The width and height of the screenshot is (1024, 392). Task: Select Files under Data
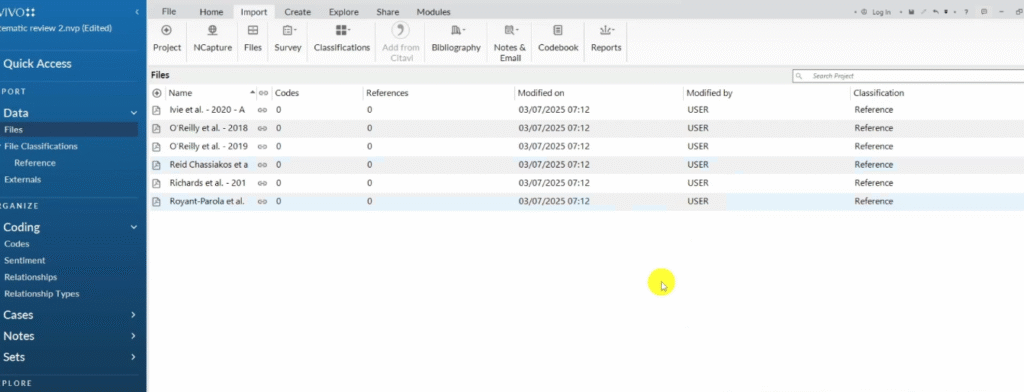pyautogui.click(x=13, y=129)
